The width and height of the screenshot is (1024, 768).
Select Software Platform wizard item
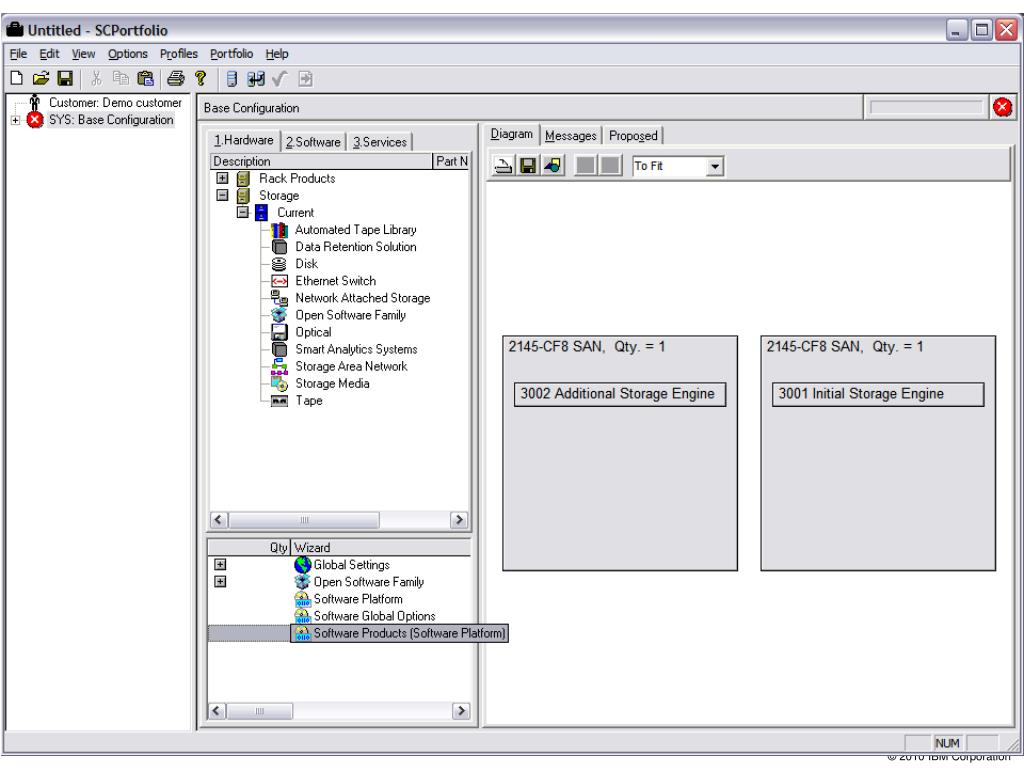358,599
